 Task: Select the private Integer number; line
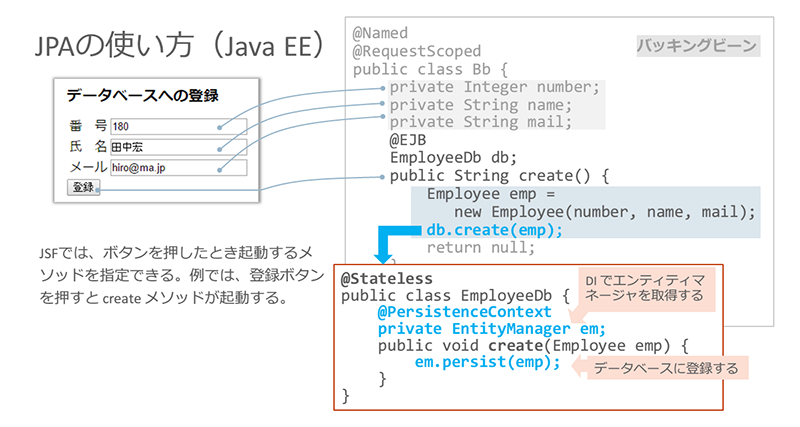[495, 87]
